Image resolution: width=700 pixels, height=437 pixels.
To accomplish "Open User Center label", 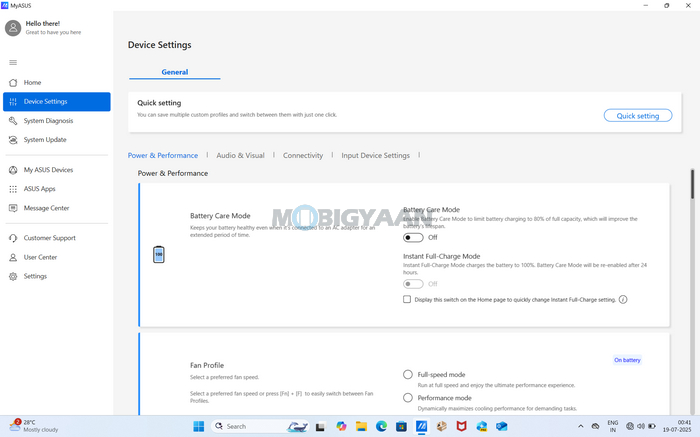I will tap(40, 258).
